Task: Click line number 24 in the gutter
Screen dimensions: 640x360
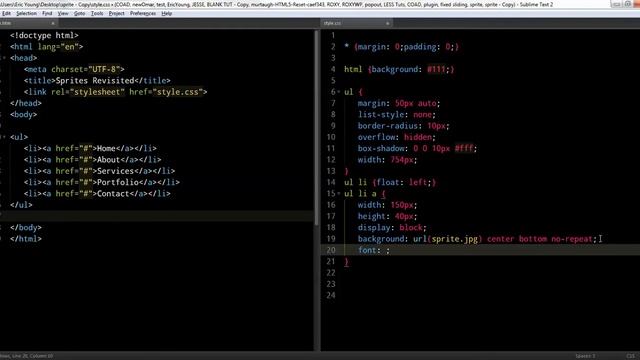Action: click(331, 296)
